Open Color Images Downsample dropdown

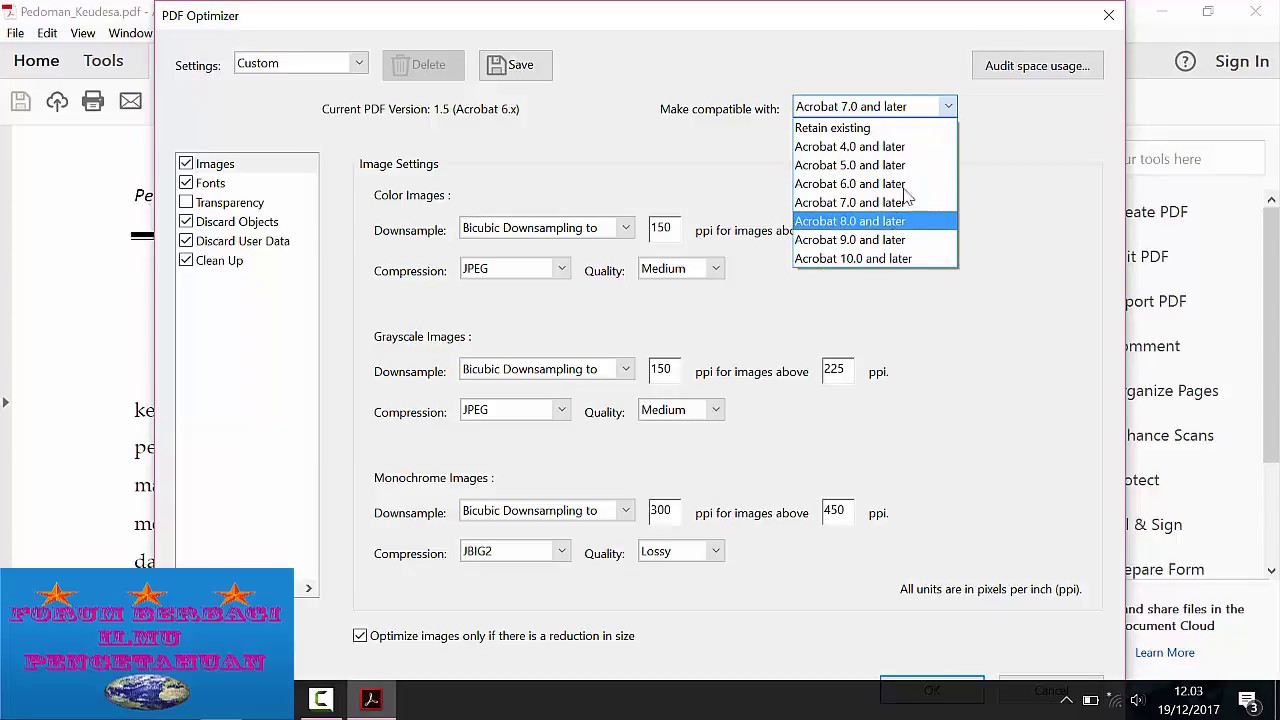click(x=547, y=228)
